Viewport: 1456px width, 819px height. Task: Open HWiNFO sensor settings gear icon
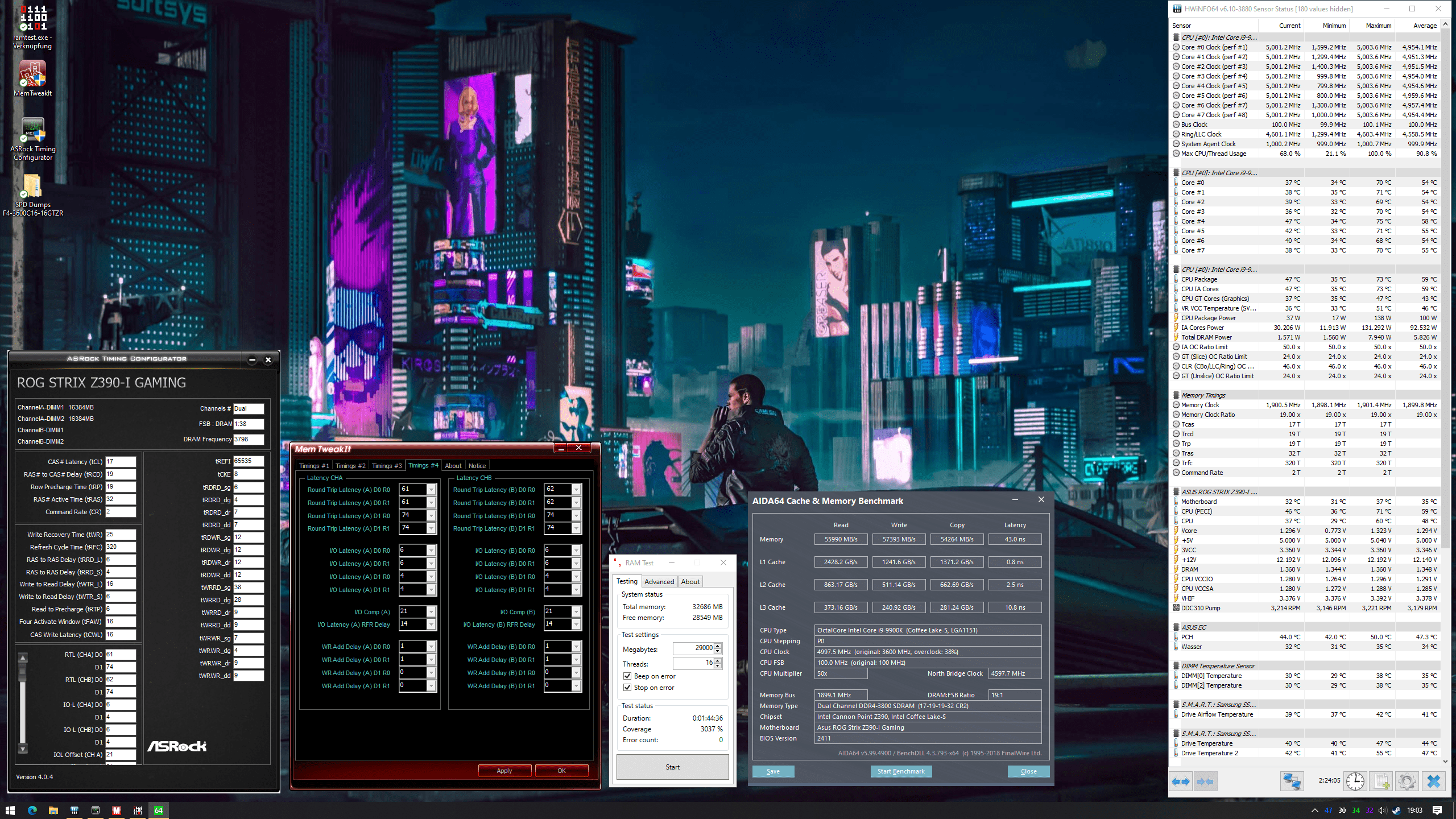pos(1407,781)
